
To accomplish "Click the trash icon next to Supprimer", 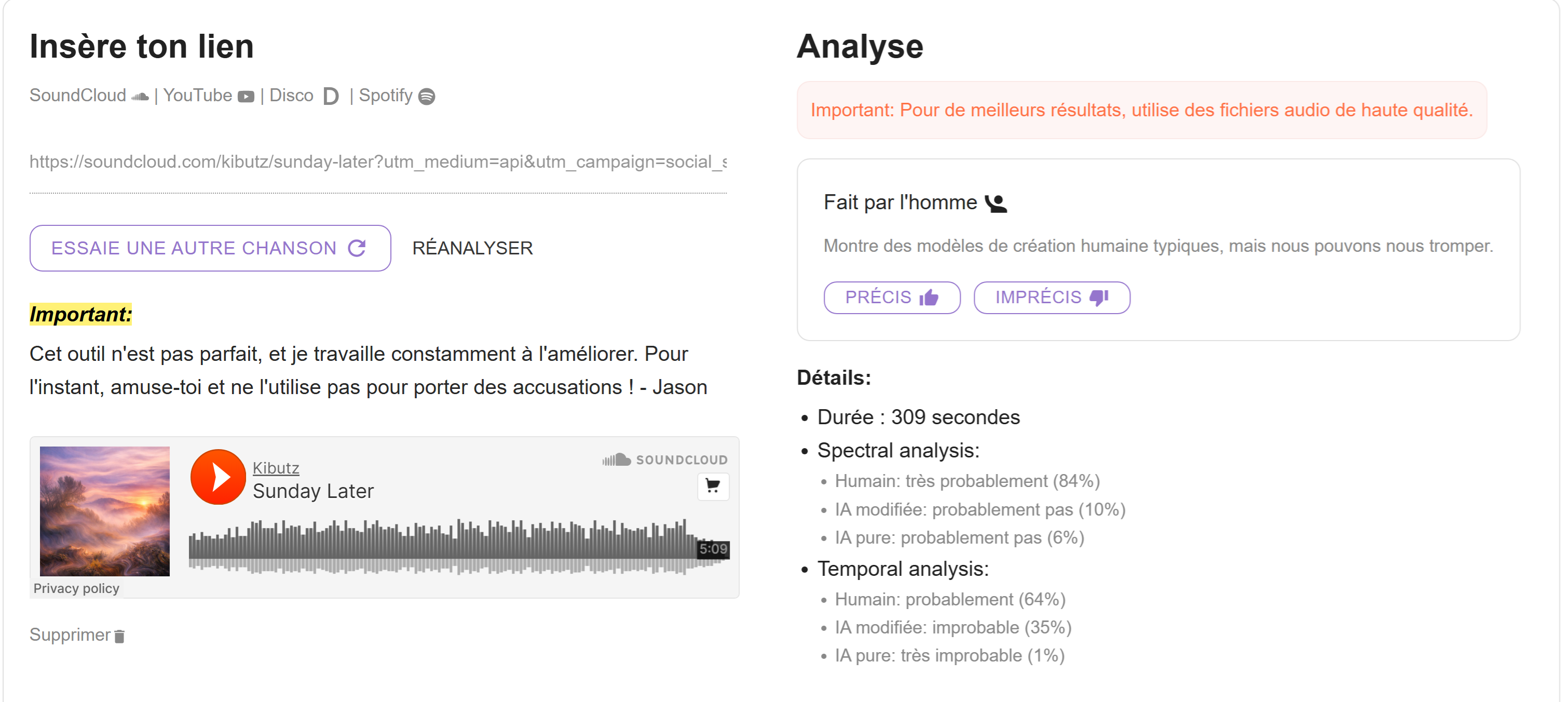I will point(119,636).
